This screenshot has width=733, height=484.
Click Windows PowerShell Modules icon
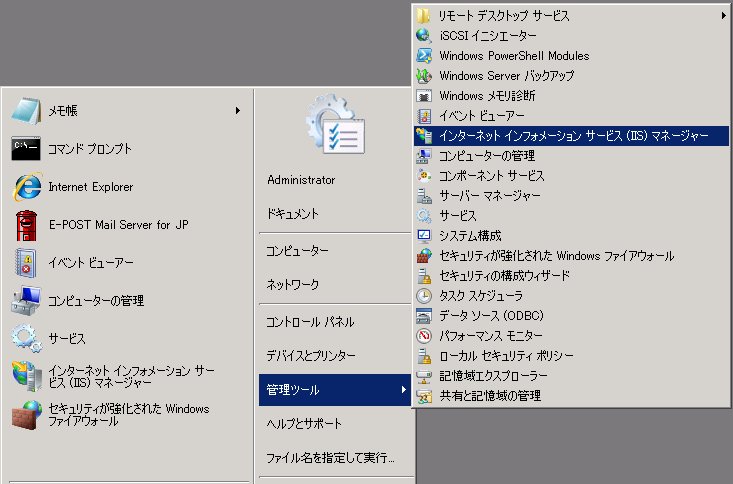click(424, 56)
